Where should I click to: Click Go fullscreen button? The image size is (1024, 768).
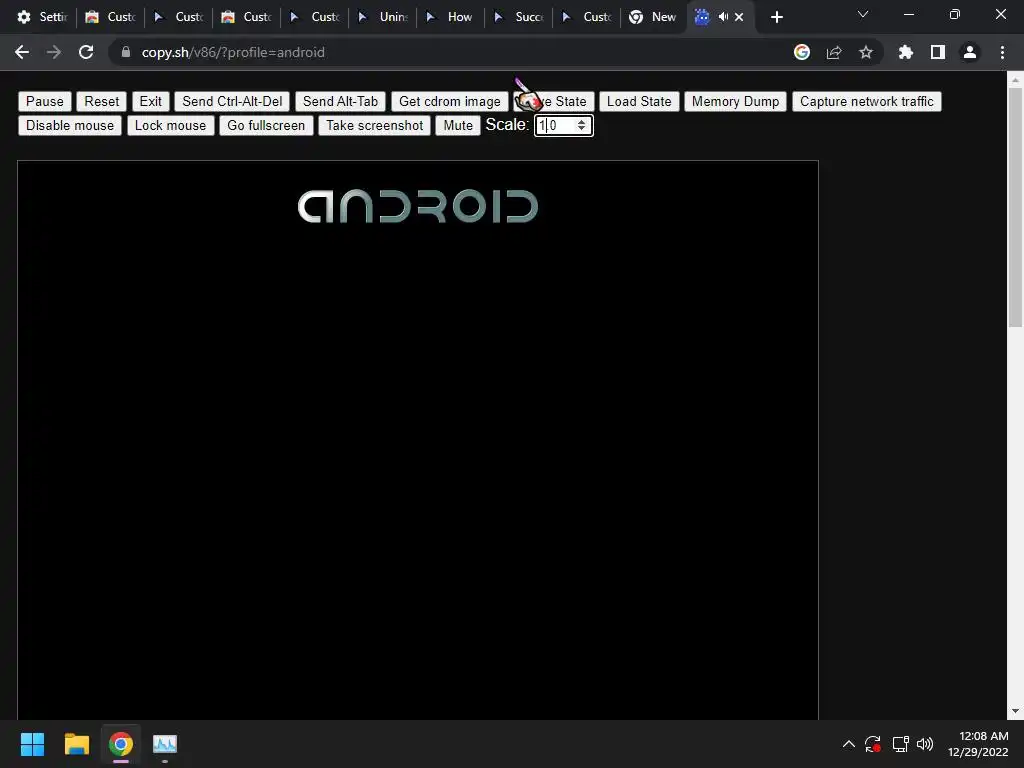point(266,125)
